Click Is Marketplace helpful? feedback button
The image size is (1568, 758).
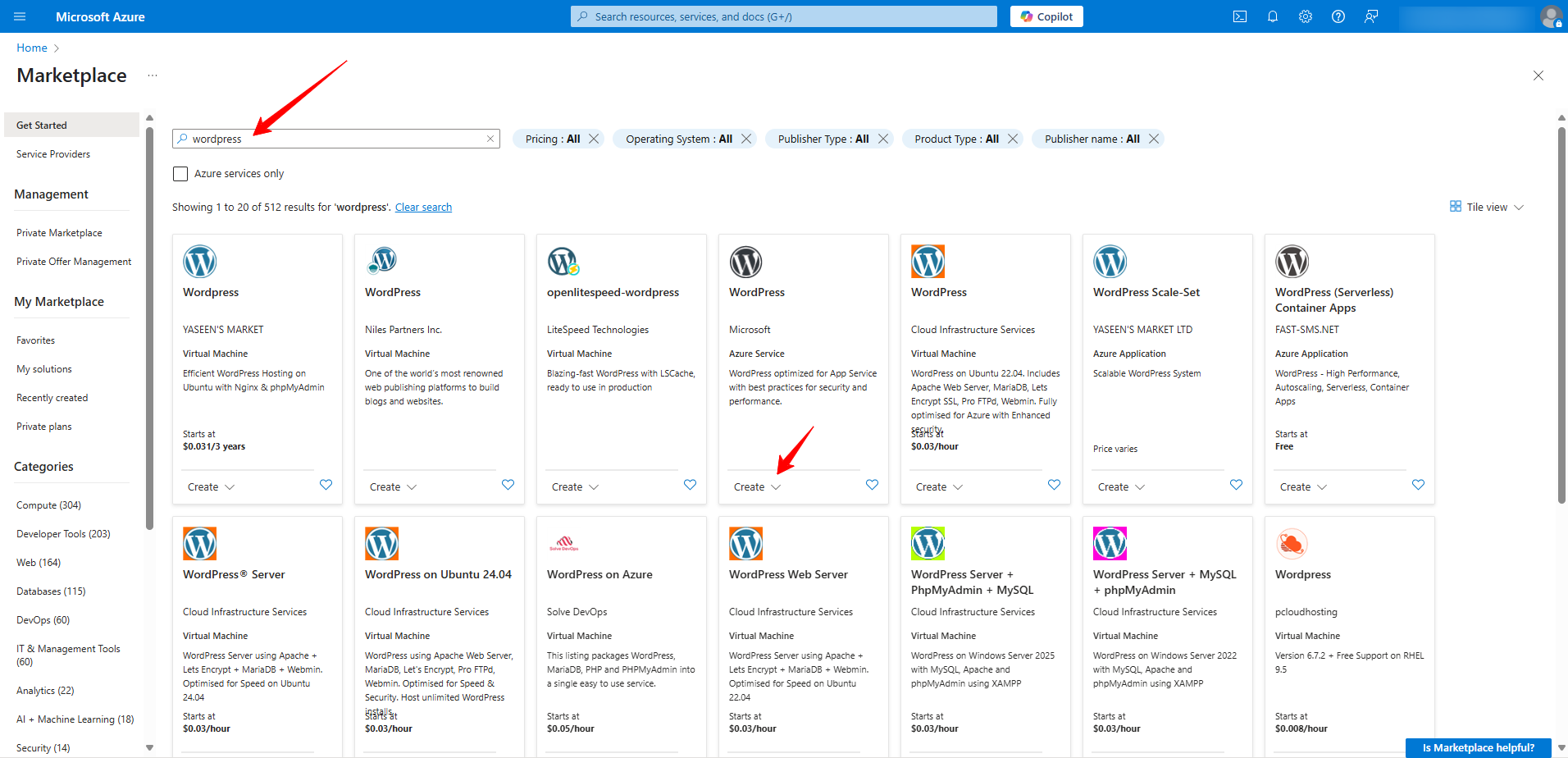[1478, 747]
